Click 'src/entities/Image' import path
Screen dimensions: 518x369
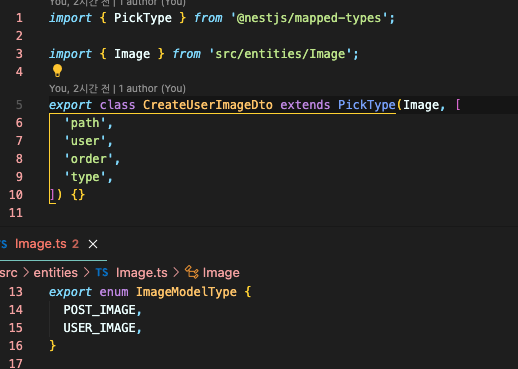[280, 54]
